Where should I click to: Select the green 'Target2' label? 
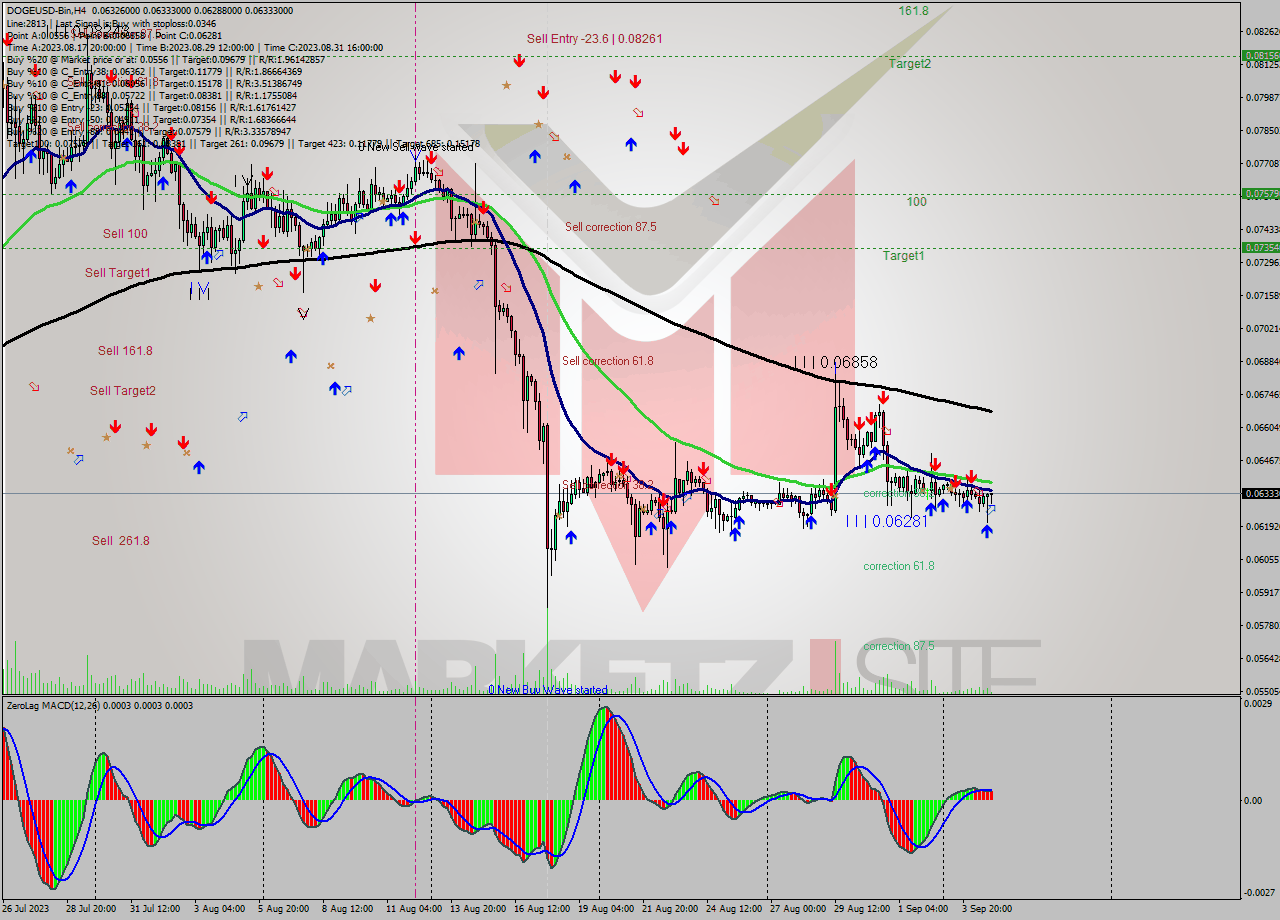pos(910,63)
